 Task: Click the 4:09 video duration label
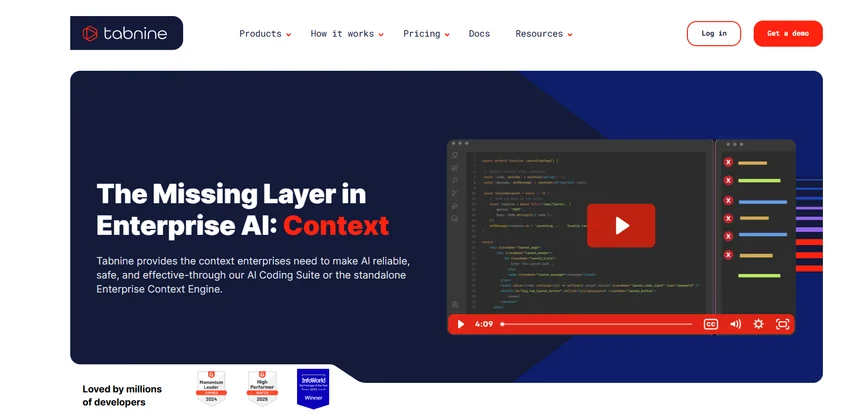coord(484,324)
